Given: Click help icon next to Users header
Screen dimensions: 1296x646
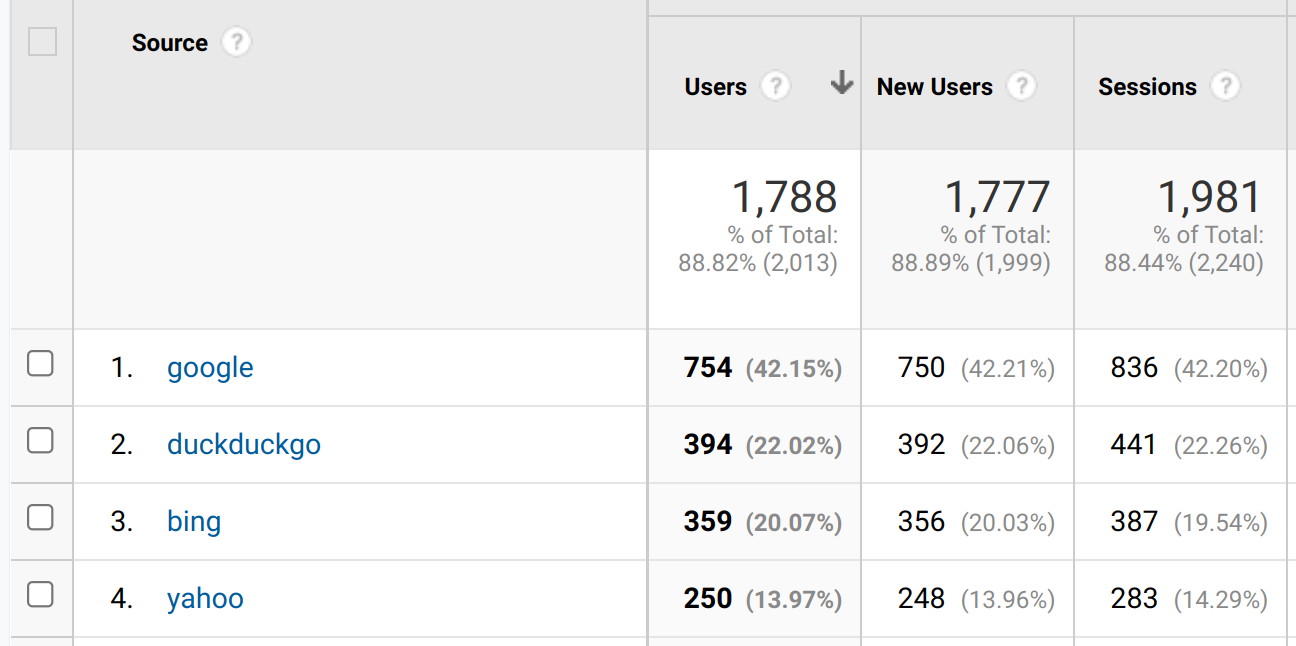Looking at the screenshot, I should pyautogui.click(x=775, y=87).
